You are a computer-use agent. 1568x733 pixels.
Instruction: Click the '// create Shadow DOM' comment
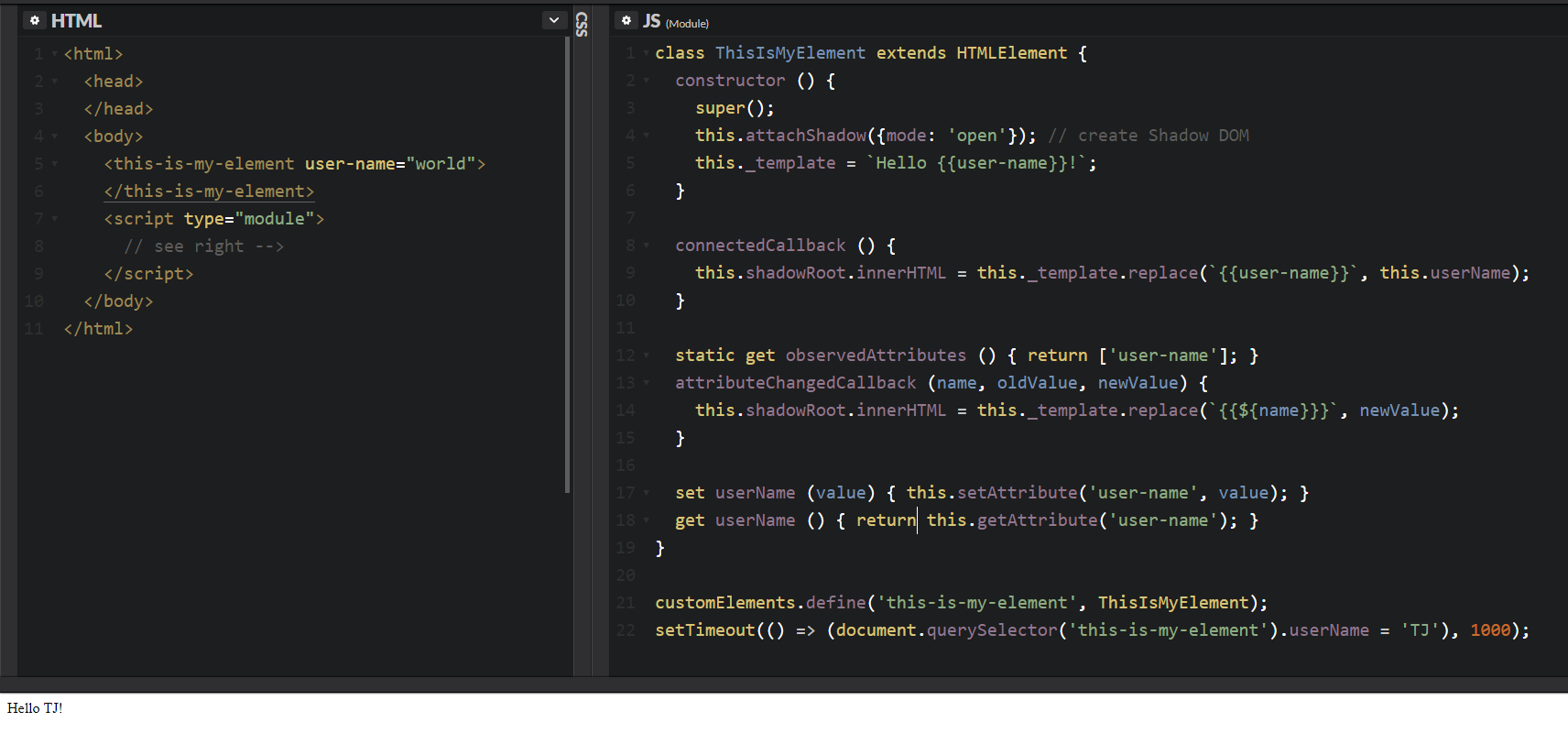point(1149,136)
